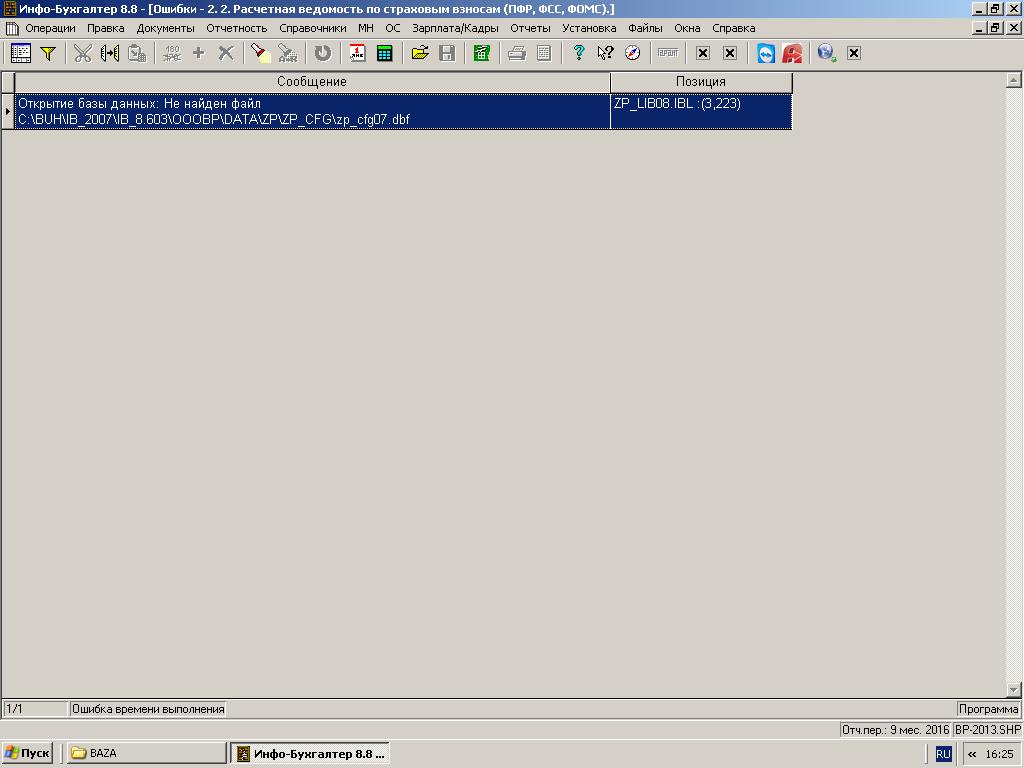Click the blue question mark help icon
The height and width of the screenshot is (768, 1024).
578,53
